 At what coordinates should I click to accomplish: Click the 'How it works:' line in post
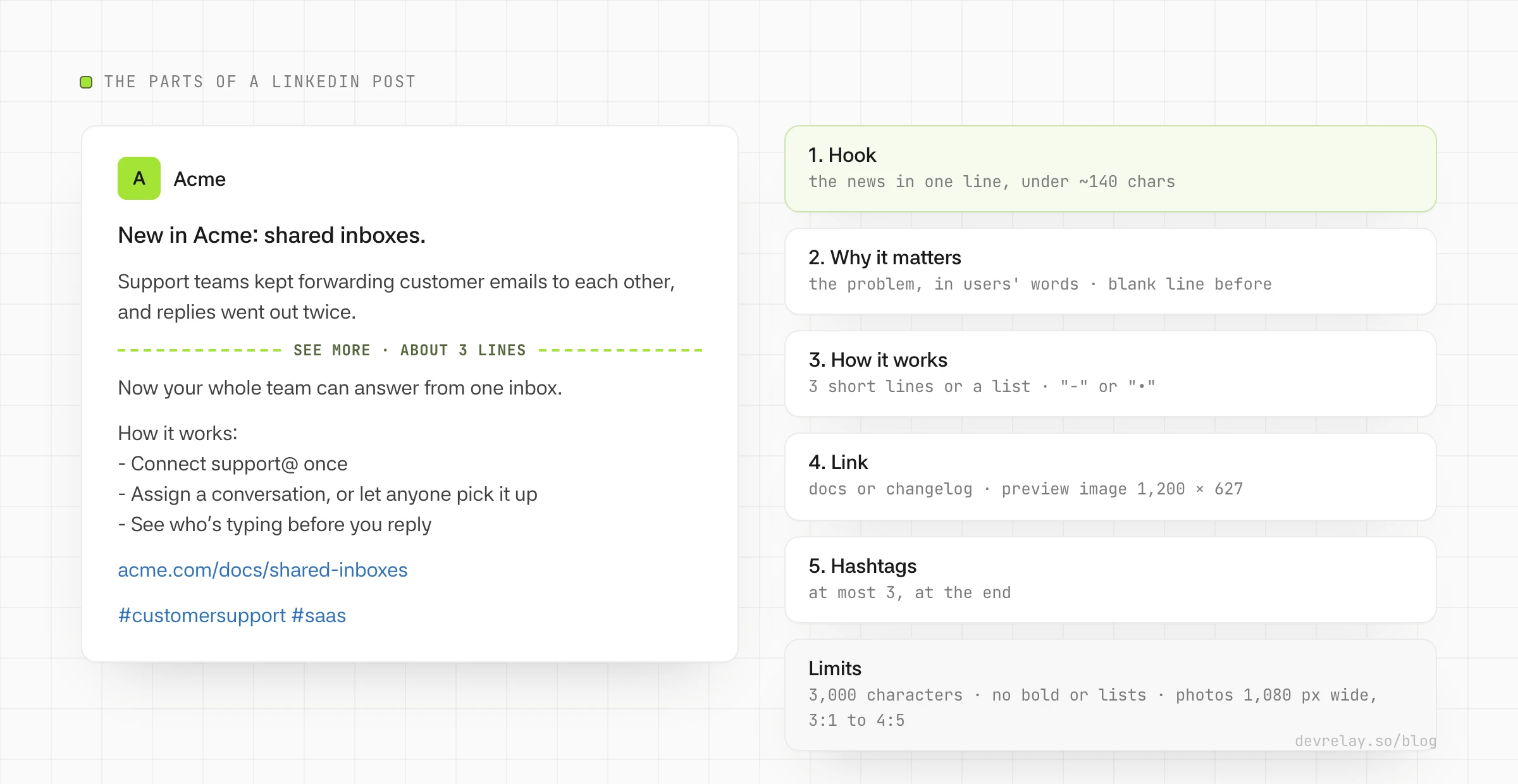coord(178,433)
